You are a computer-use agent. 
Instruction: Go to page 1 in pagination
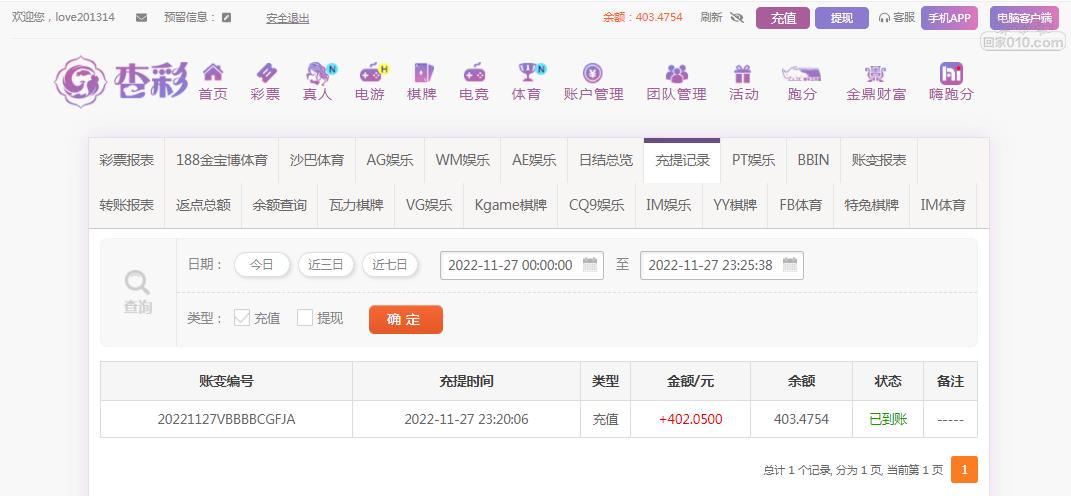point(964,470)
